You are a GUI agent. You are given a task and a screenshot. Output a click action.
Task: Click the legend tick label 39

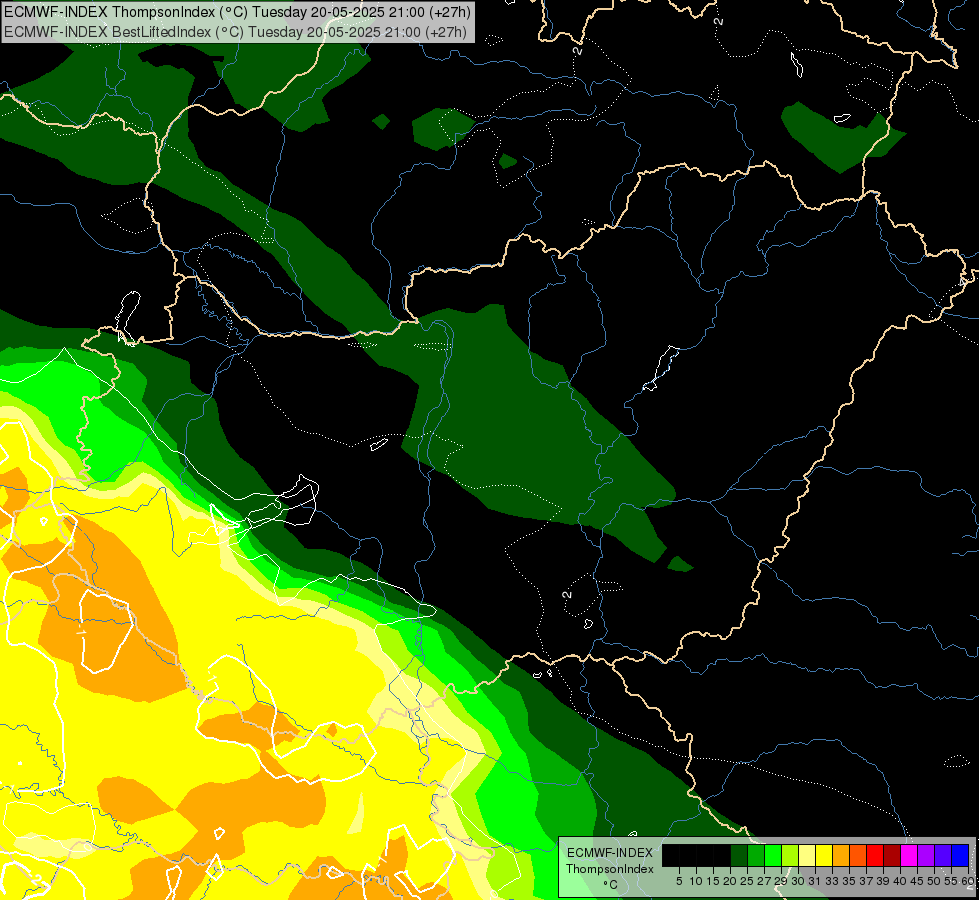pos(883,881)
